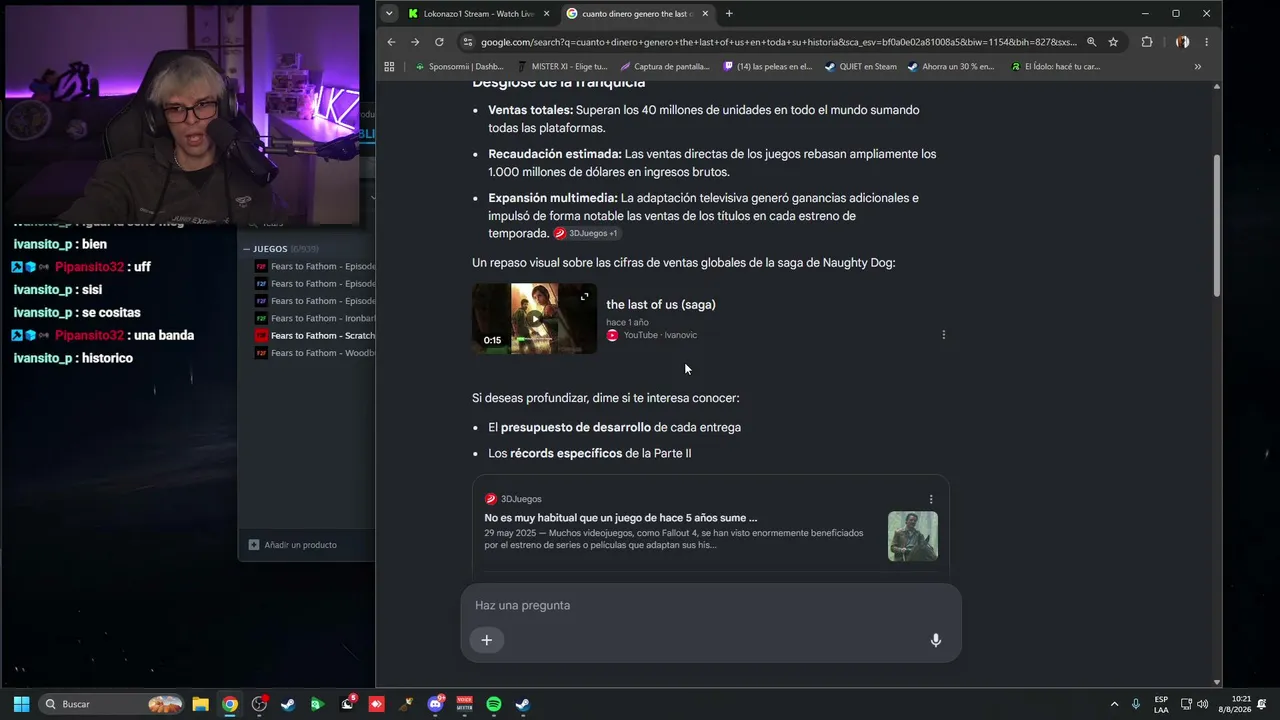Open the Sponsormii Dashboard bookmark

[x=459, y=67]
